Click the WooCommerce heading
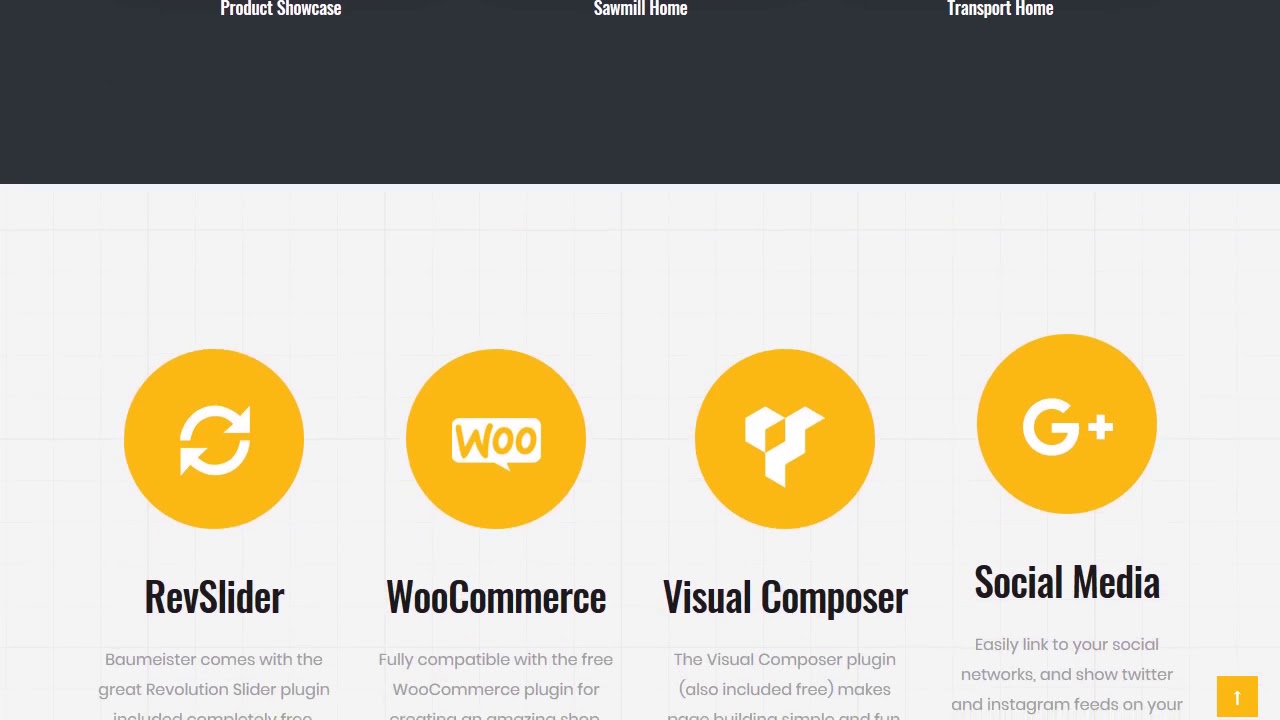This screenshot has height=720, width=1280. [x=496, y=597]
